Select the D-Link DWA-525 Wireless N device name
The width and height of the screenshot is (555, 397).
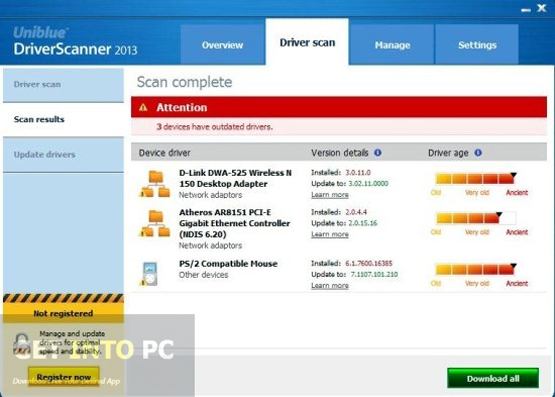(x=235, y=178)
